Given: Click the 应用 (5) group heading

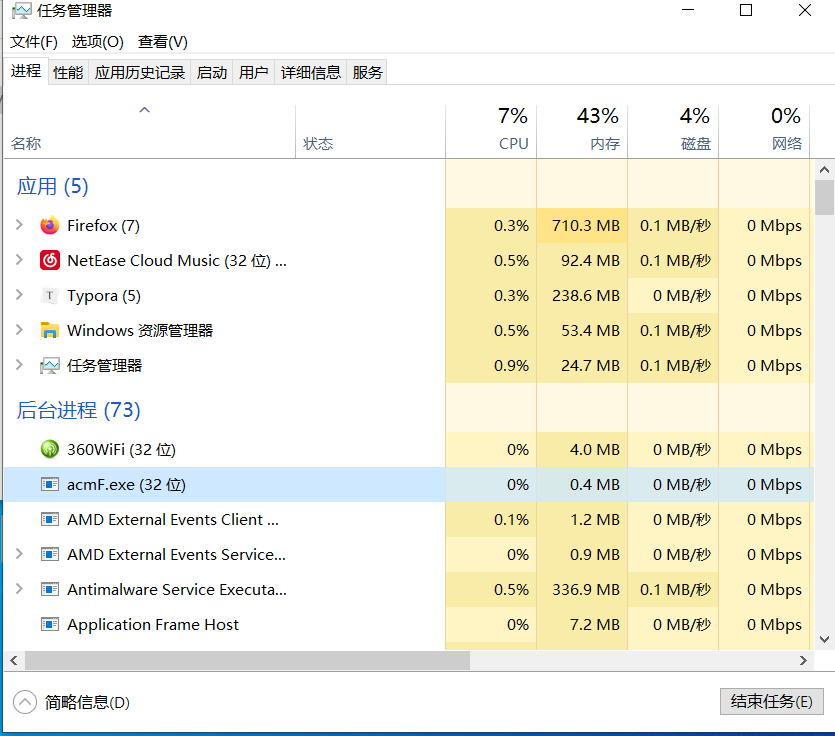Looking at the screenshot, I should [52, 186].
